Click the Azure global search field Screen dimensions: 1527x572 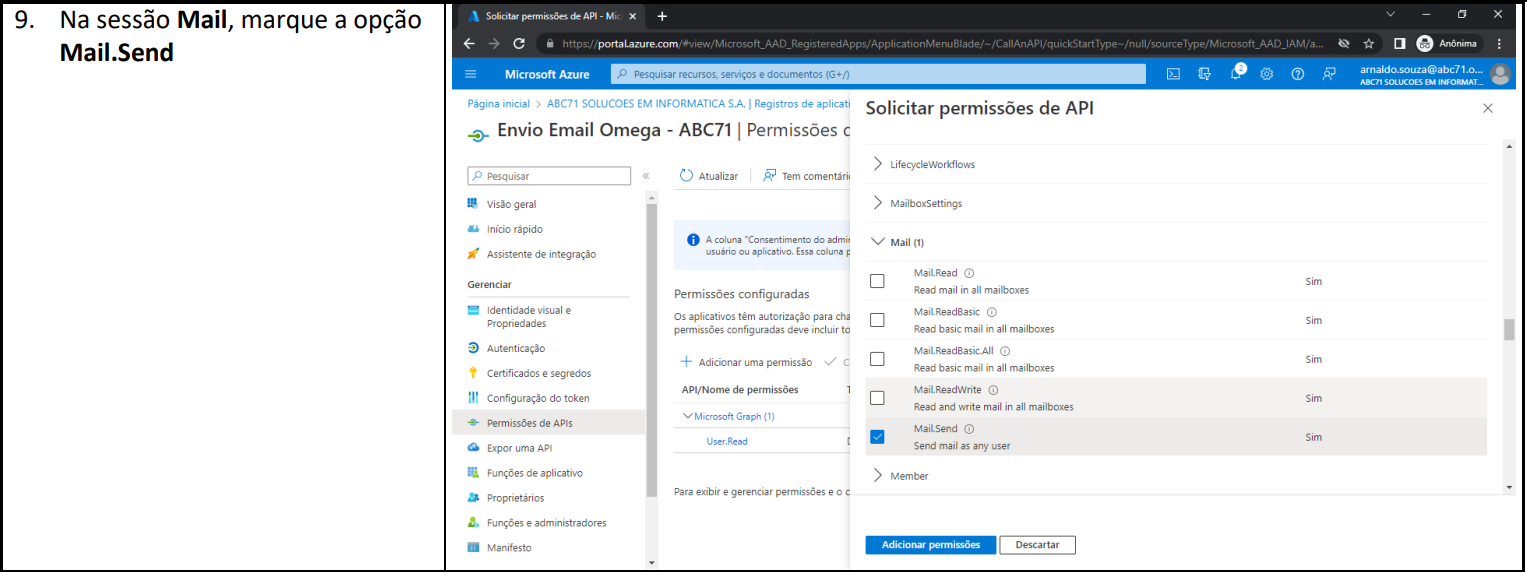pyautogui.click(x=878, y=74)
